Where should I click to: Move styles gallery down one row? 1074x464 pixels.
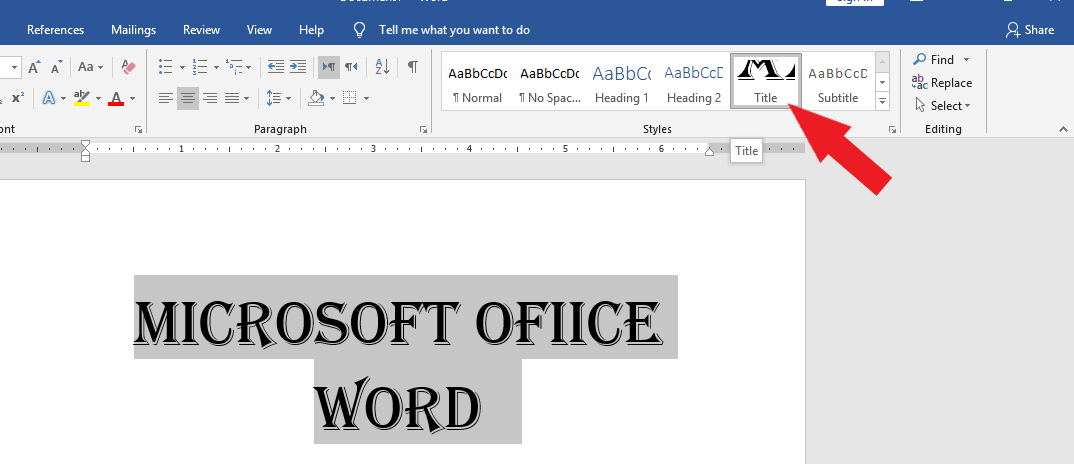[x=883, y=82]
